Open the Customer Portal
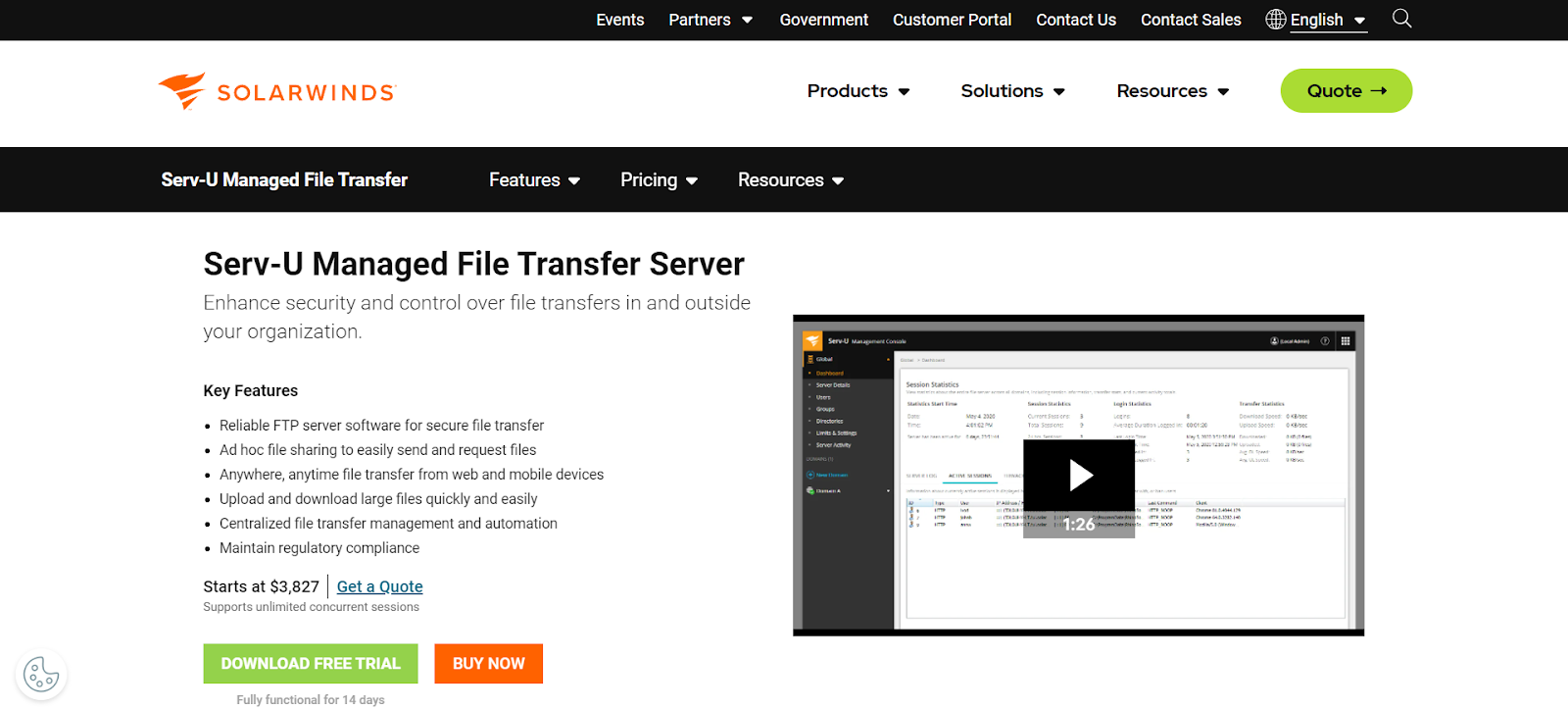1568x709 pixels. point(952,20)
